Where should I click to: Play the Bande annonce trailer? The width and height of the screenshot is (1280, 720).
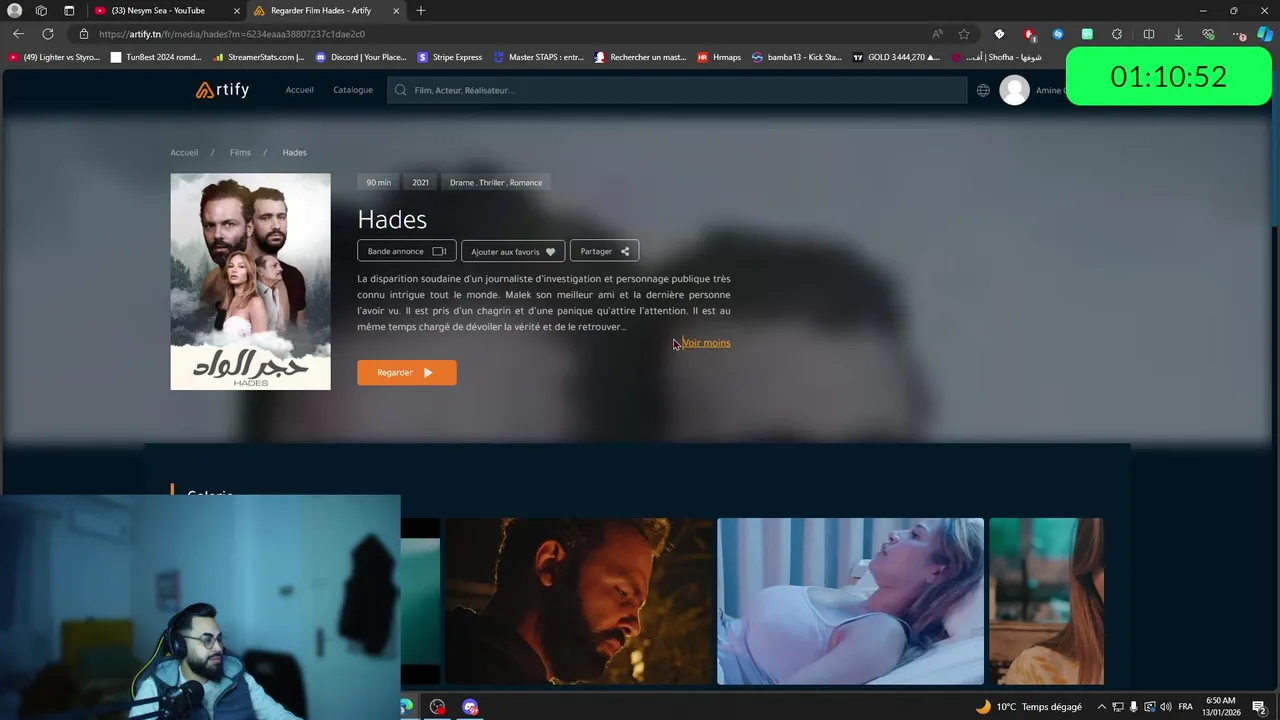click(x=407, y=251)
